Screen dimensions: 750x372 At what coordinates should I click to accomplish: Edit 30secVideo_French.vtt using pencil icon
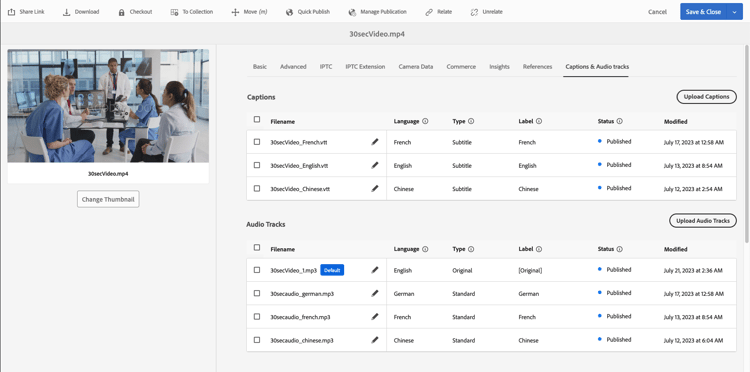tap(375, 142)
